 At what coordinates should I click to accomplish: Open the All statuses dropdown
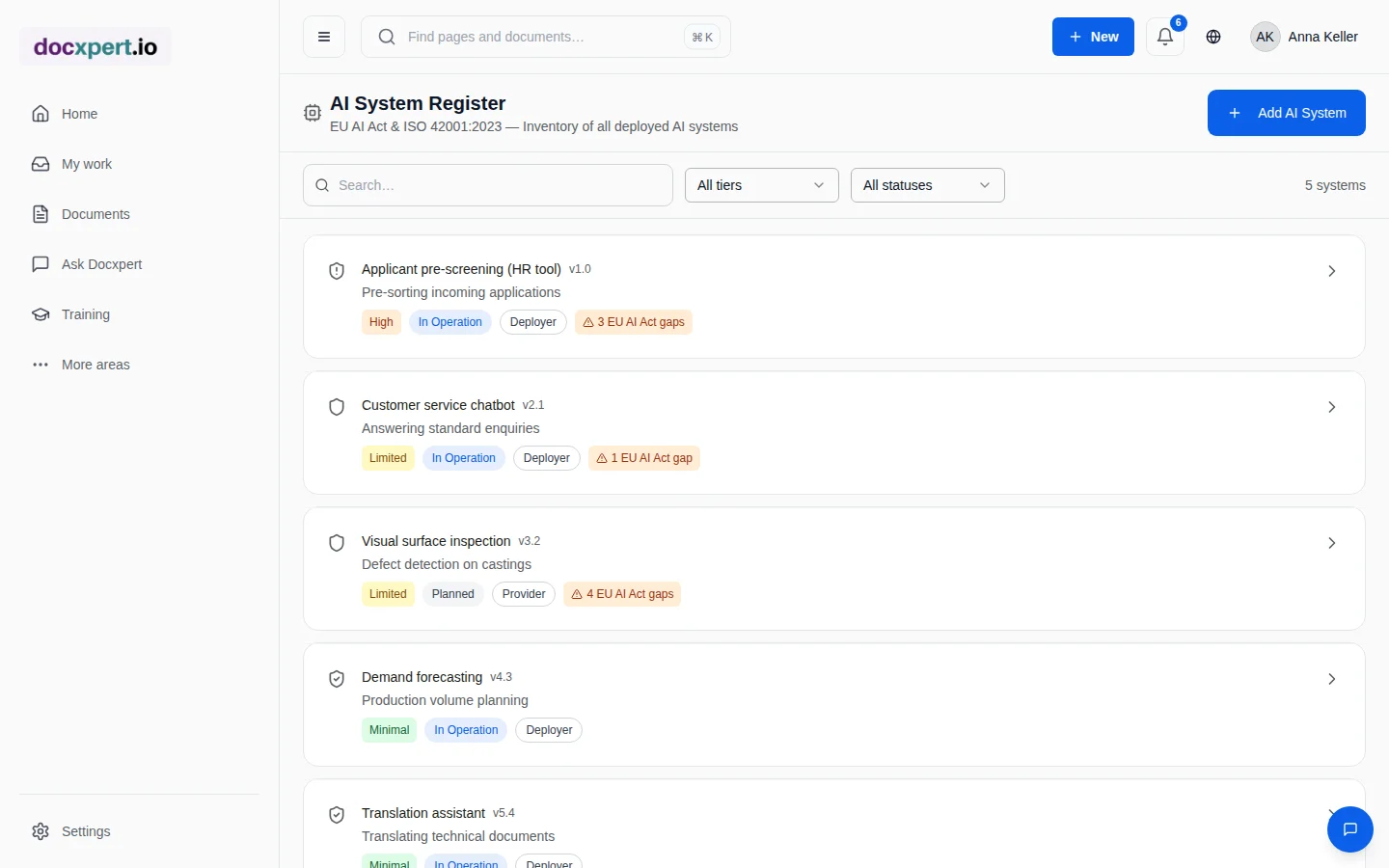click(x=928, y=185)
